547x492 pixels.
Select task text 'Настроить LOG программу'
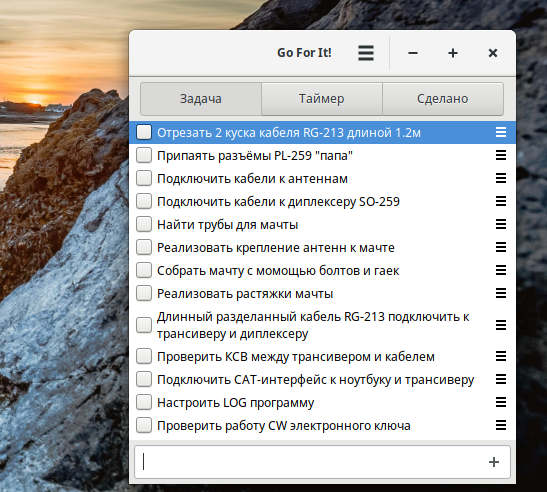pyautogui.click(x=235, y=403)
